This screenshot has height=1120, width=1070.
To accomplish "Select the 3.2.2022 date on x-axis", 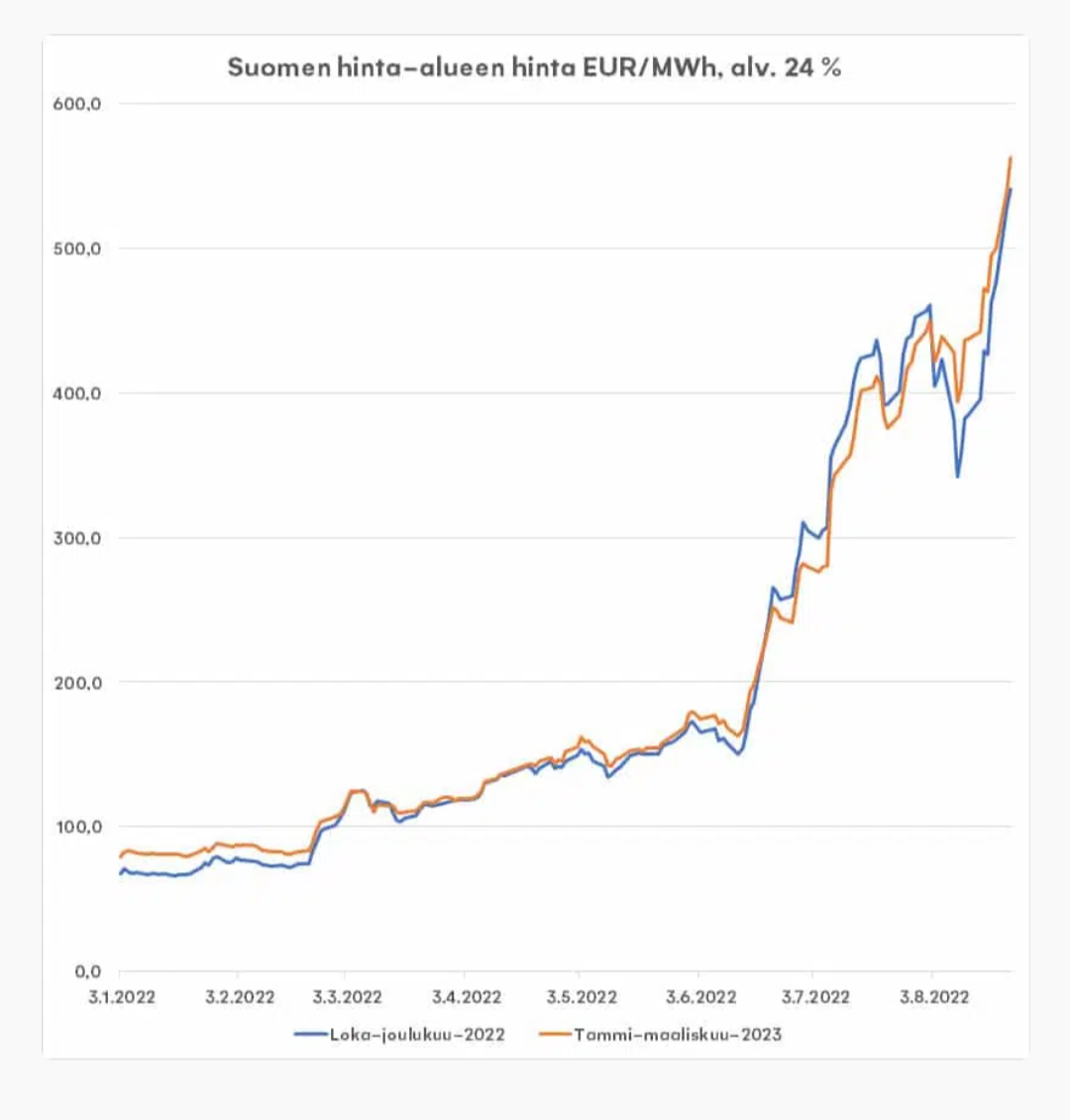I will [240, 997].
